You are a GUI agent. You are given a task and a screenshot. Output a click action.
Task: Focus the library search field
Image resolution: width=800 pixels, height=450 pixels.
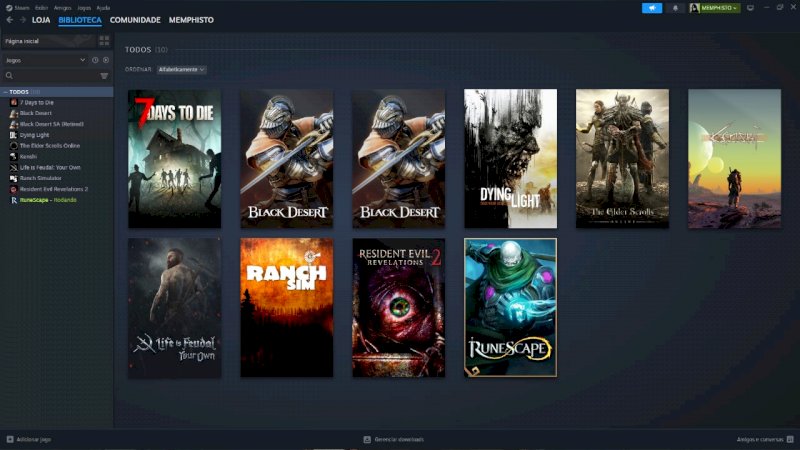click(x=55, y=76)
